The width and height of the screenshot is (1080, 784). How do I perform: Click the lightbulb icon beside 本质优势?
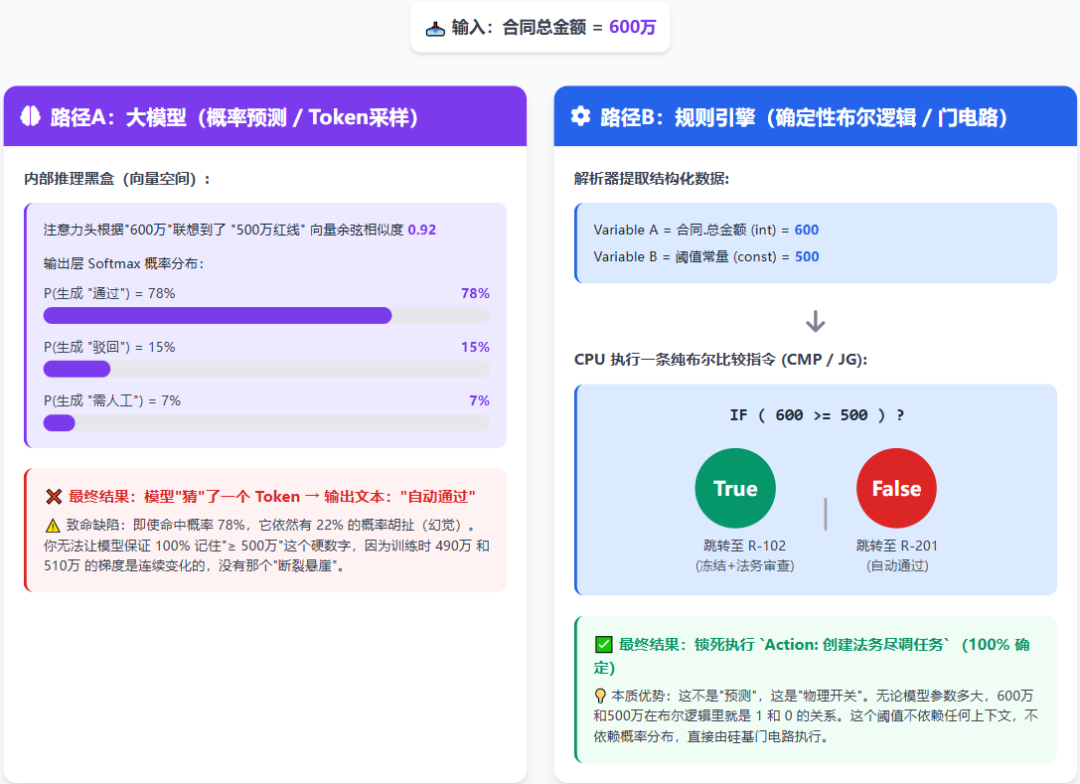point(601,696)
